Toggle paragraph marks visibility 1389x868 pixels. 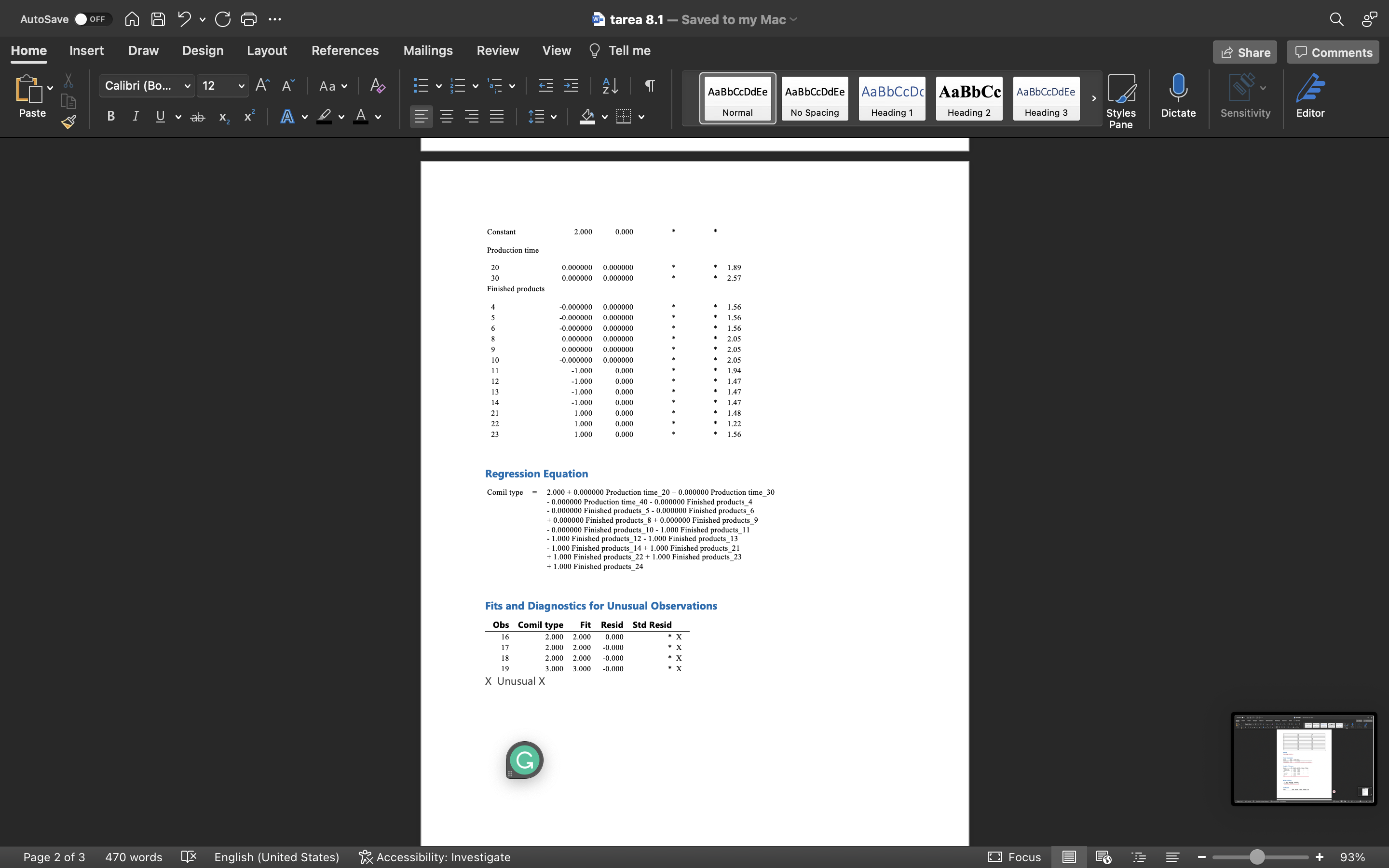(x=649, y=85)
